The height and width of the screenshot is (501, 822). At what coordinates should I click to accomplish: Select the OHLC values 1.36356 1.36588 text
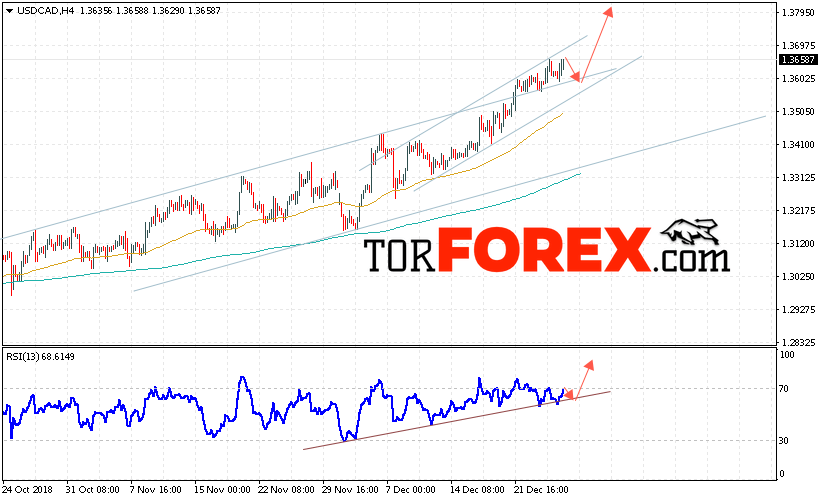[114, 10]
